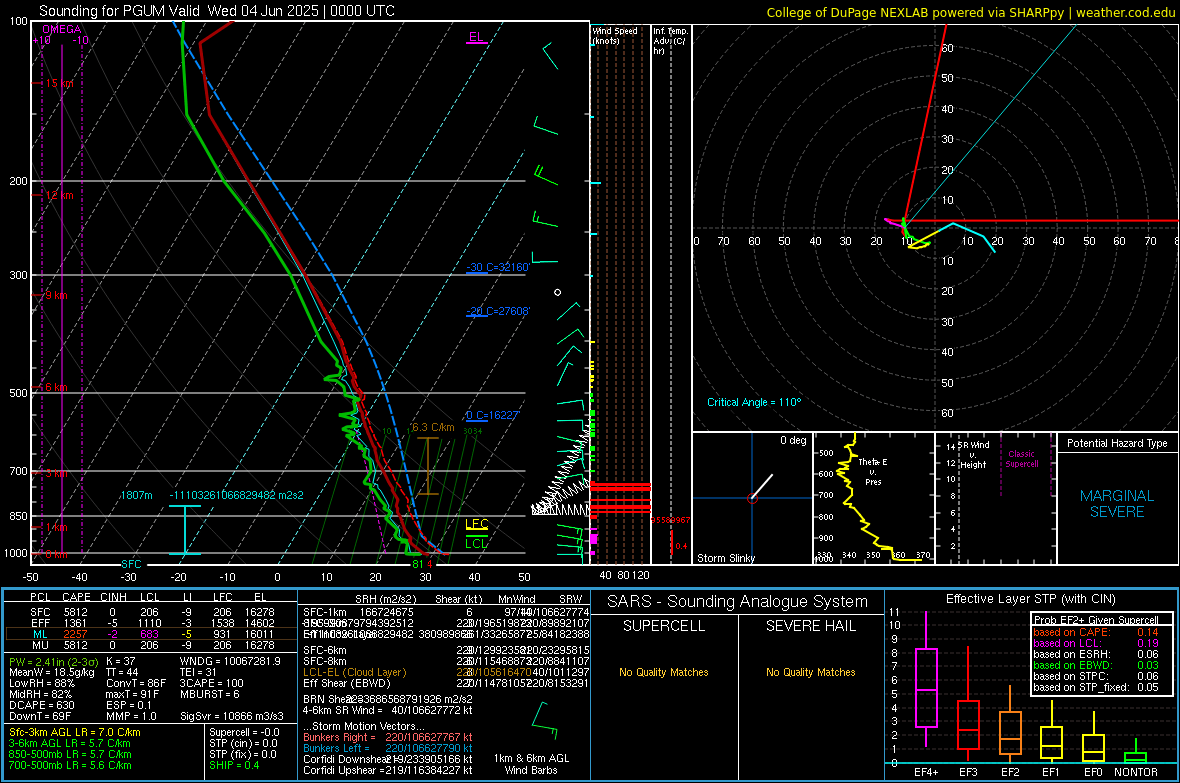Click the magenta EL marker on the skew-T
The height and width of the screenshot is (783, 1180).
click(476, 37)
